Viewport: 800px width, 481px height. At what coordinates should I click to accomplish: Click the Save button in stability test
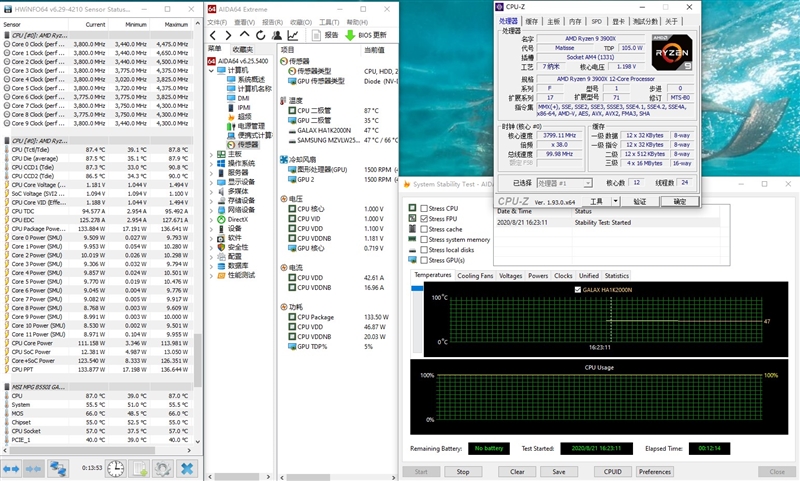pos(559,472)
